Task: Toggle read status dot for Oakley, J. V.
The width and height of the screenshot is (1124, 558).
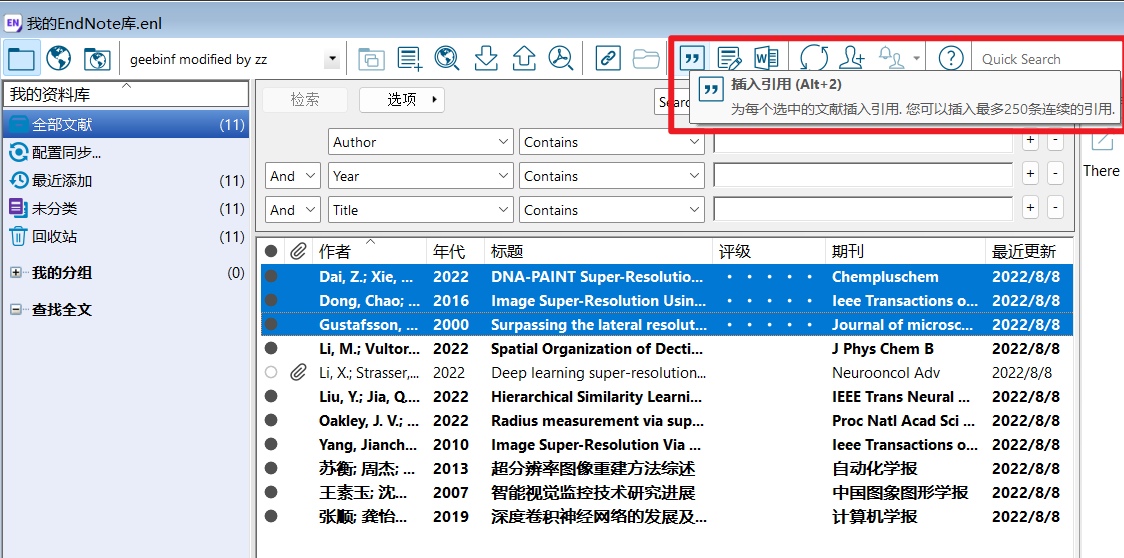Action: (x=271, y=420)
